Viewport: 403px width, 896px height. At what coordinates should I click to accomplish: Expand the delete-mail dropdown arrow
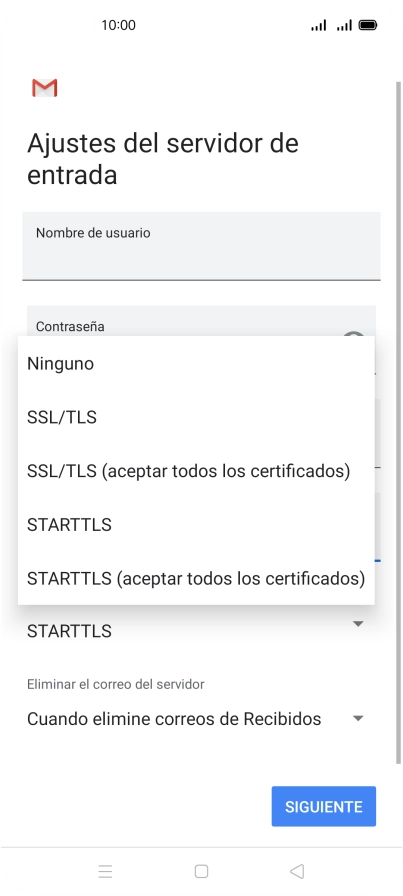tap(358, 719)
